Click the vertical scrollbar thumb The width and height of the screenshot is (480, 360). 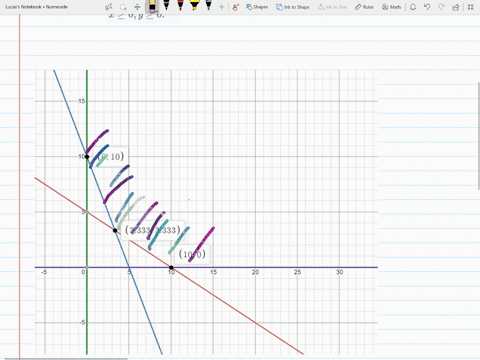click(x=479, y=136)
